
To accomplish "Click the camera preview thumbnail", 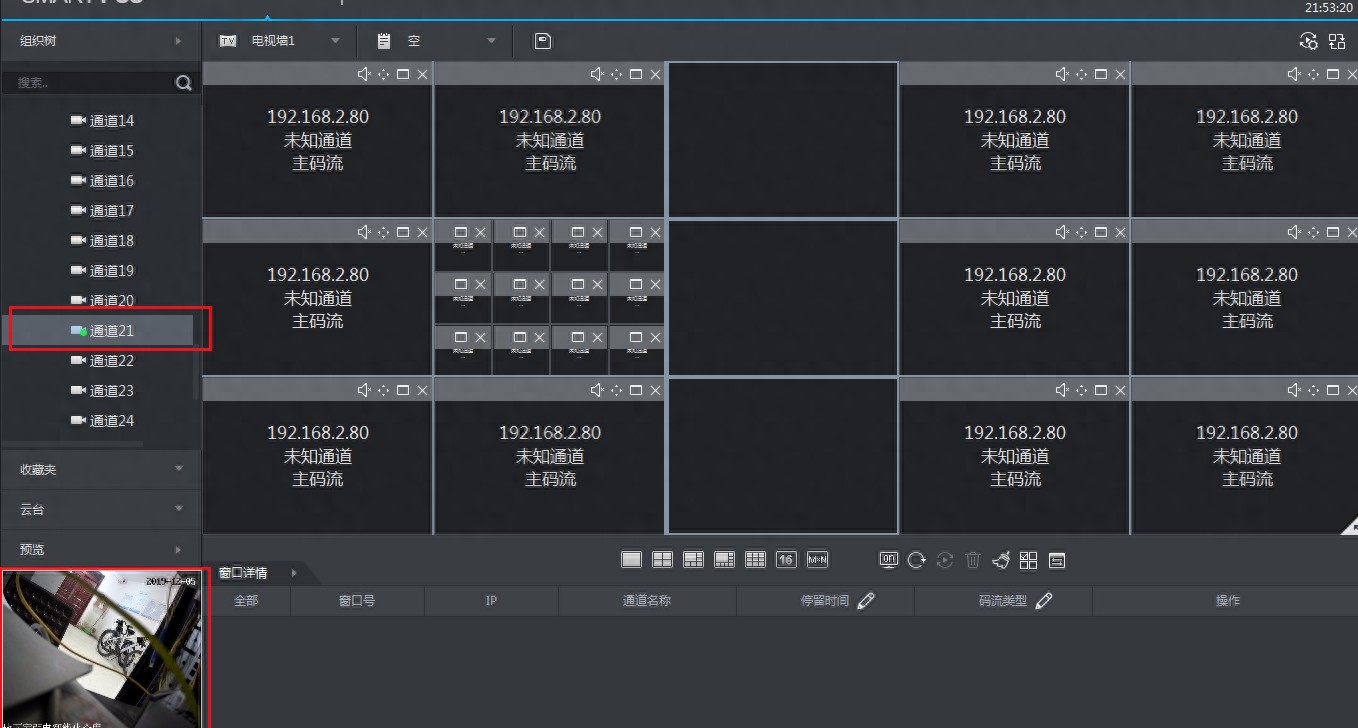I will pos(102,649).
